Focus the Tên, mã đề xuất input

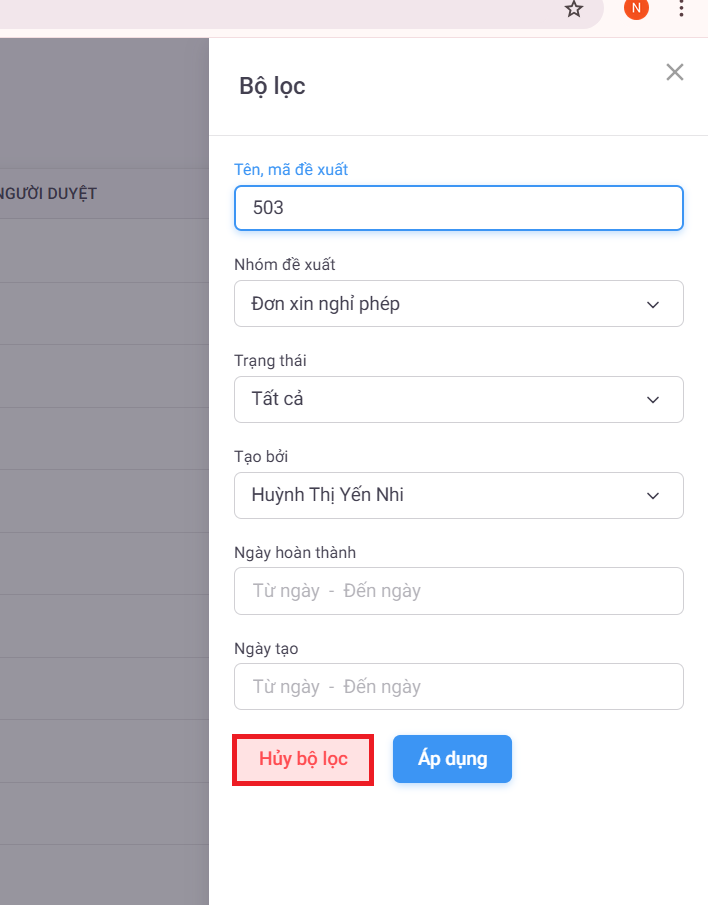click(x=458, y=208)
